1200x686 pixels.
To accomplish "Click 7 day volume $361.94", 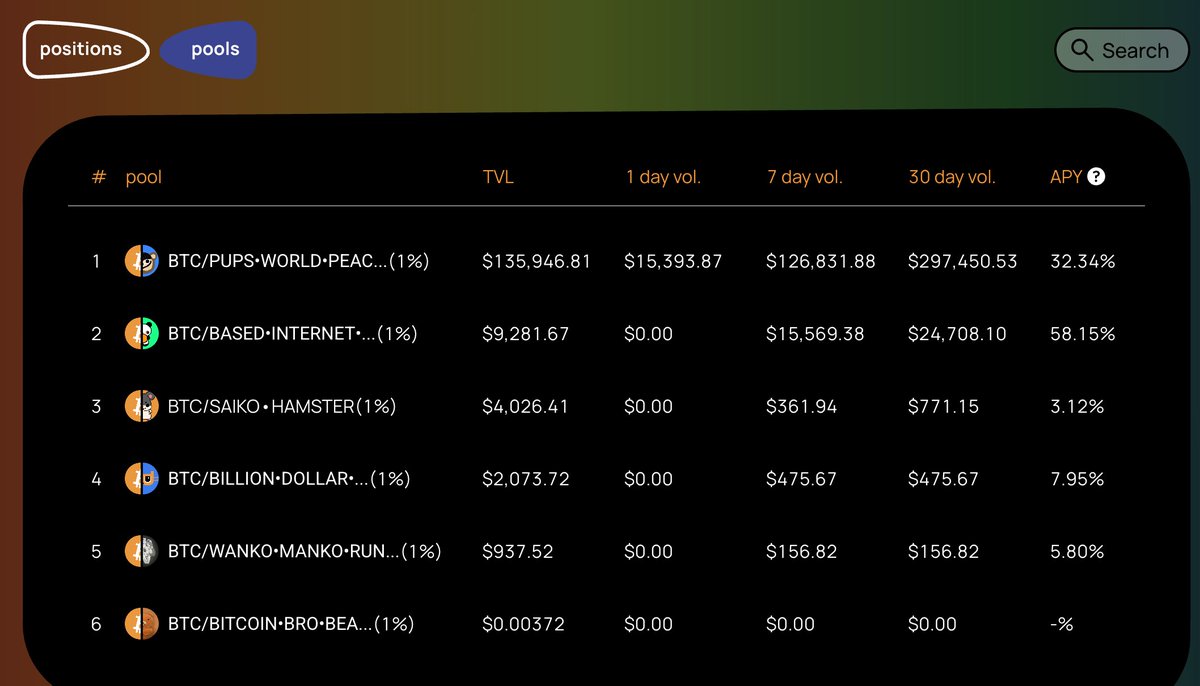I will click(801, 406).
